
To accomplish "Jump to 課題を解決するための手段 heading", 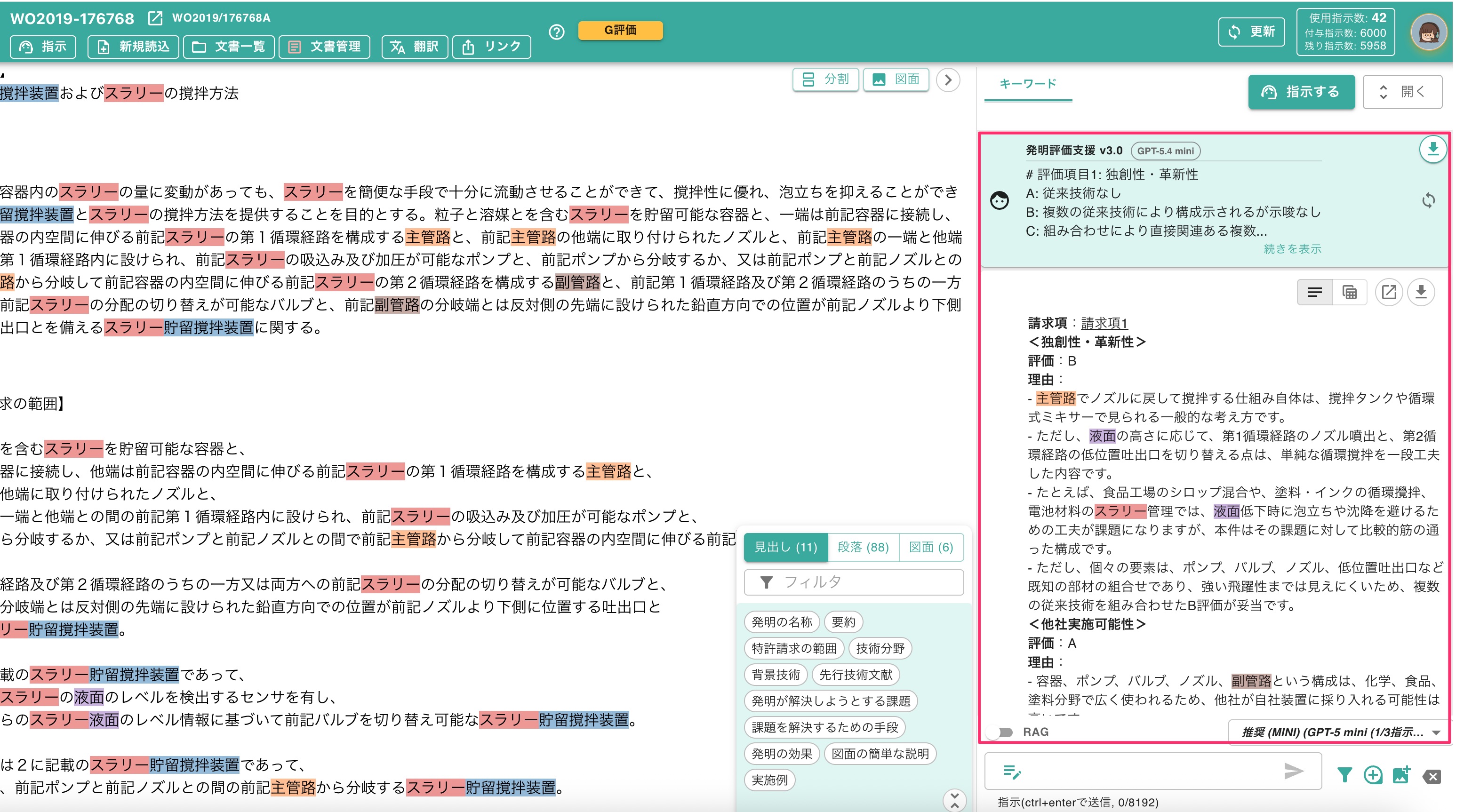I will 824,727.
